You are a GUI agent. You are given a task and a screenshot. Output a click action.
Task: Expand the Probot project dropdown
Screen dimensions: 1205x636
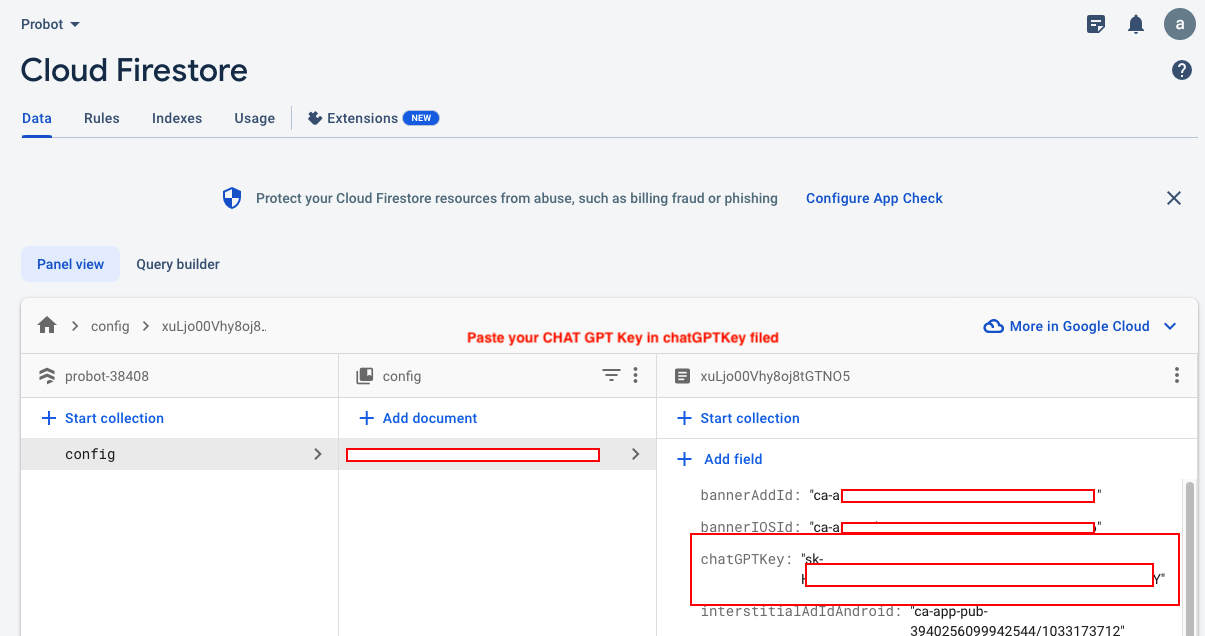tap(51, 24)
